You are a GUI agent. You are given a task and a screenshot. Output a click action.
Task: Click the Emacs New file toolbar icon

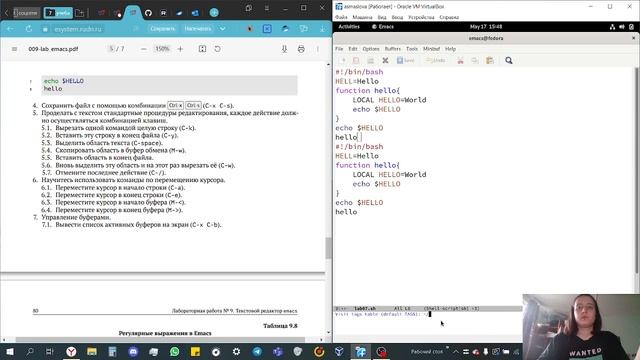tap(342, 60)
